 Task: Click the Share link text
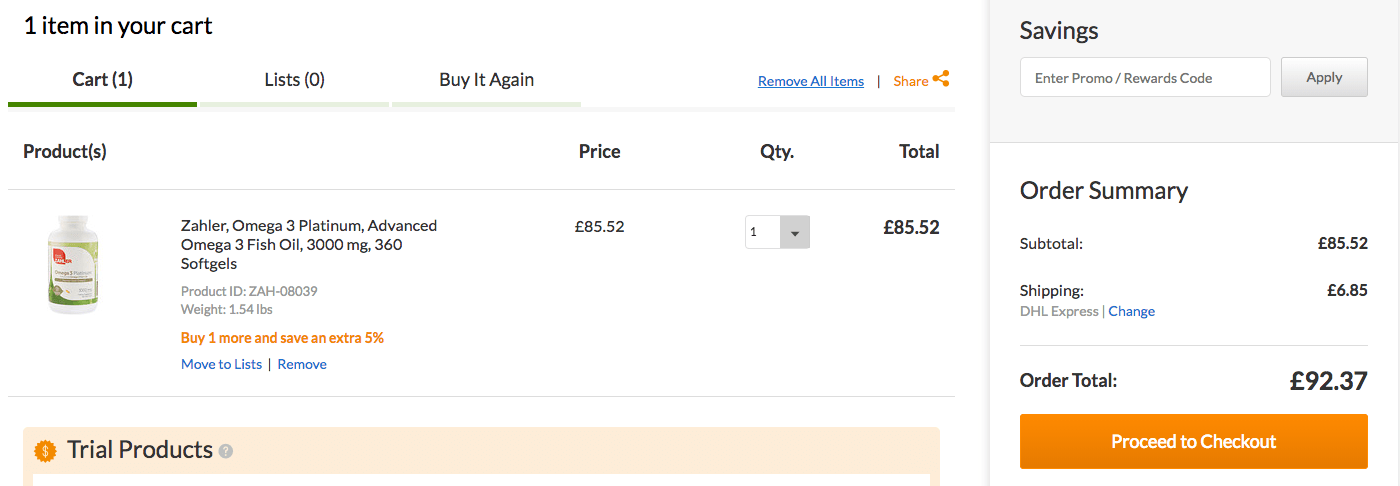(x=910, y=81)
